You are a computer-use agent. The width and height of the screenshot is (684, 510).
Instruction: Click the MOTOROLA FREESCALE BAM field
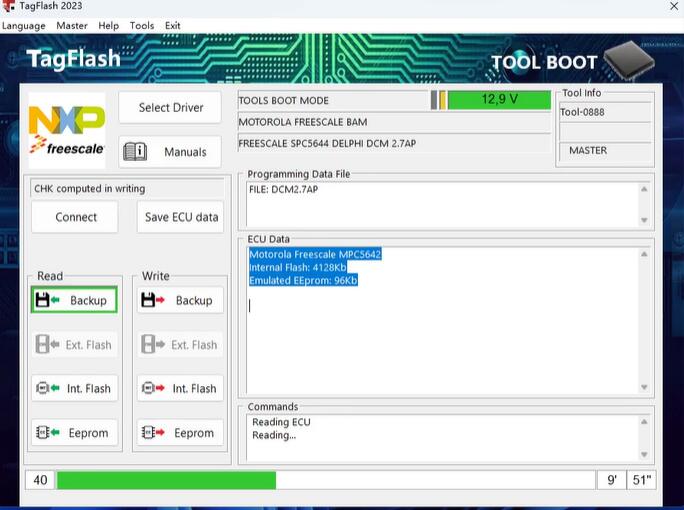394,122
